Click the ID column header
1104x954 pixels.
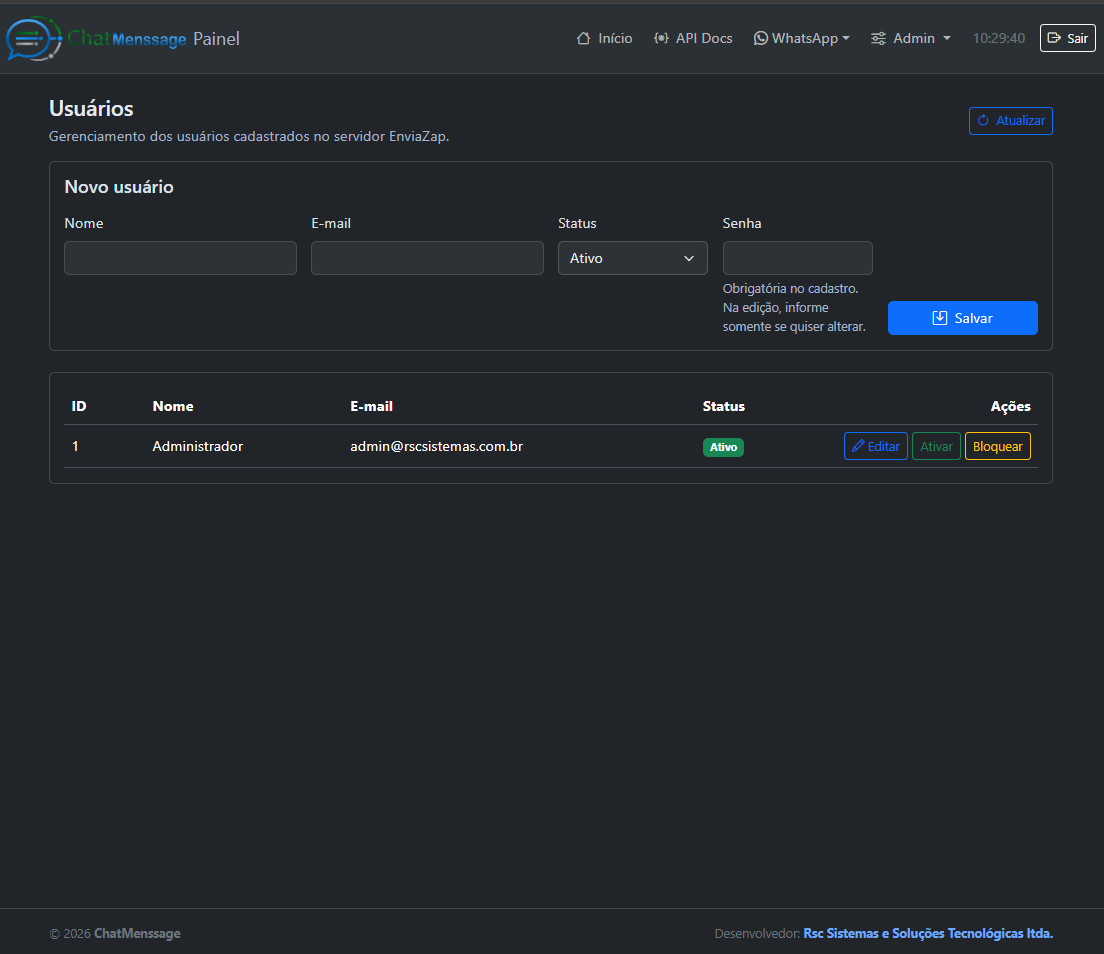click(x=79, y=406)
